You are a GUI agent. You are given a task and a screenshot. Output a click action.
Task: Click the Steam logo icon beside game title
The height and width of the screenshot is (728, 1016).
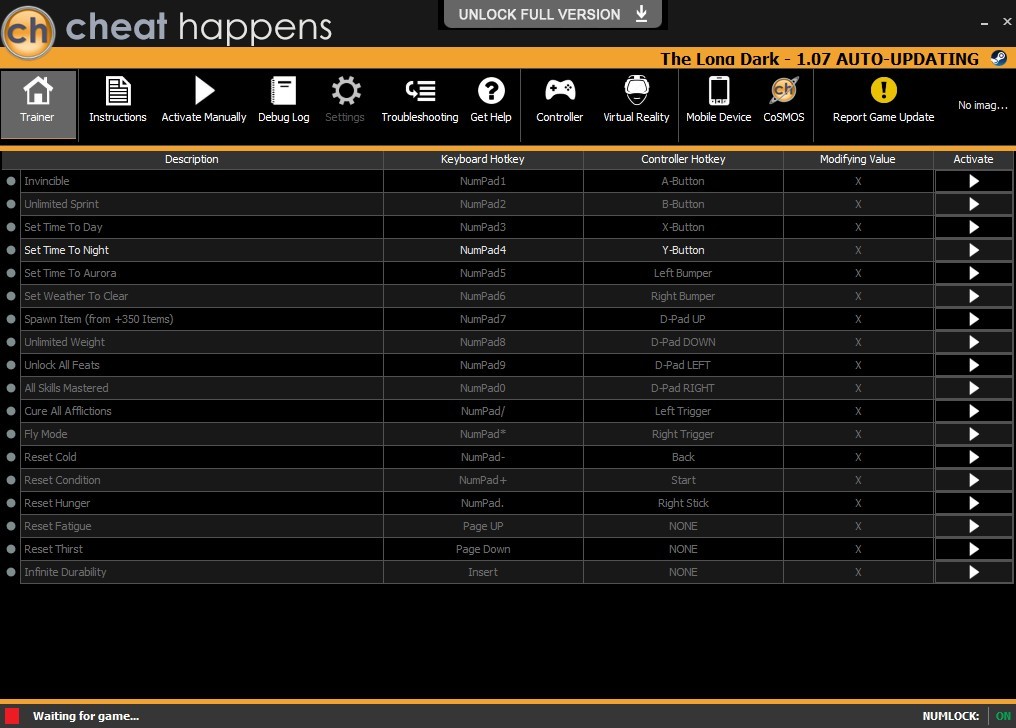point(999,58)
